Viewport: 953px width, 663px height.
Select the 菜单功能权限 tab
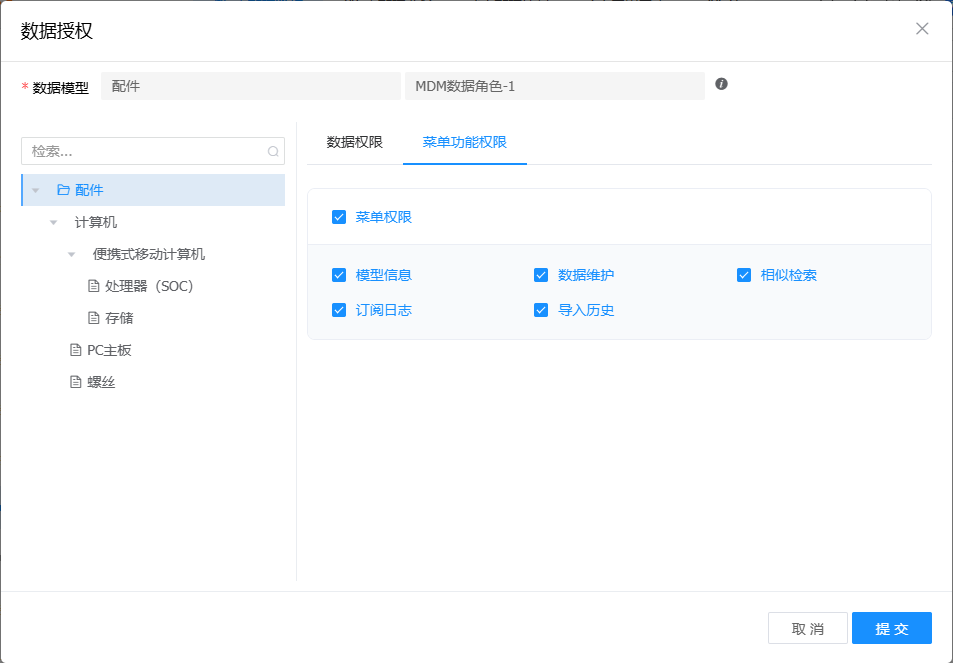point(464,142)
